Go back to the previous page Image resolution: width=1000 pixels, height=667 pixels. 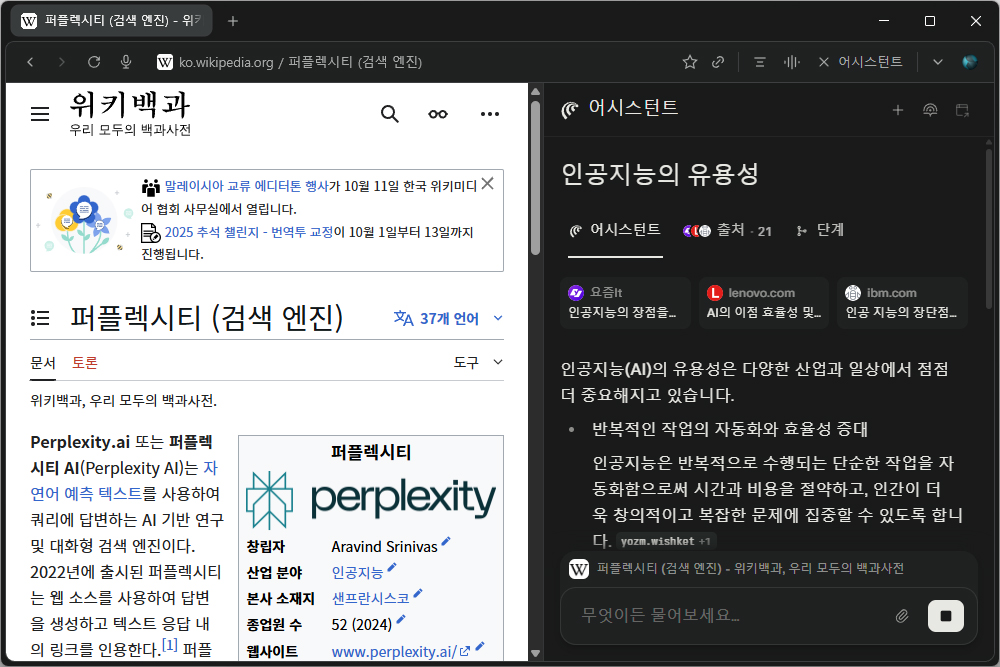[x=30, y=62]
